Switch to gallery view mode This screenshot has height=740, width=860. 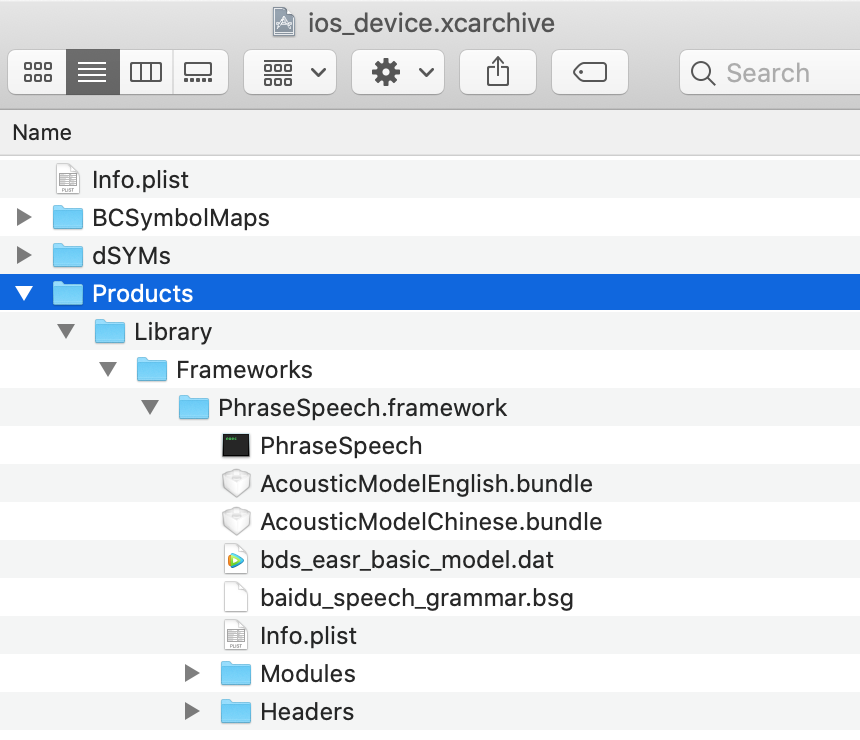coord(200,72)
